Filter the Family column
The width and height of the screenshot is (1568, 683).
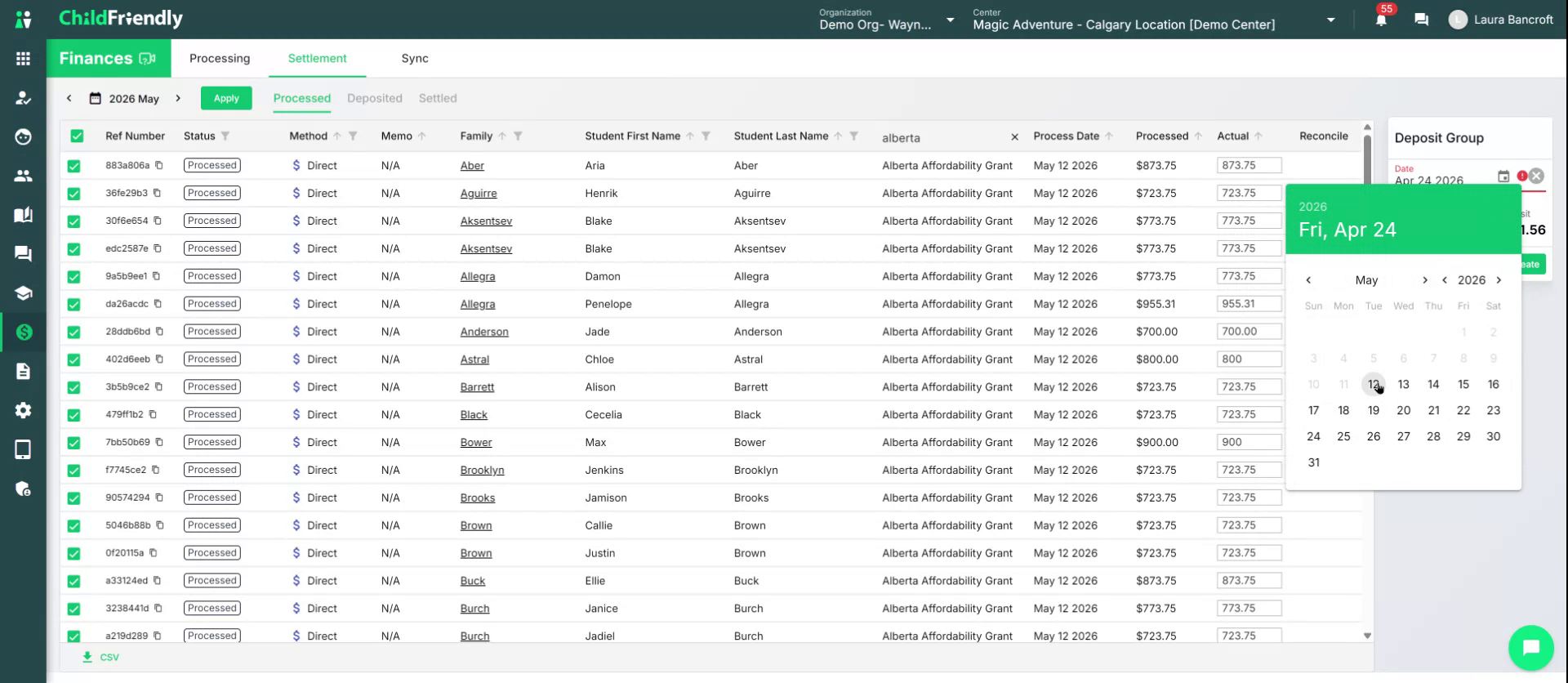click(518, 136)
